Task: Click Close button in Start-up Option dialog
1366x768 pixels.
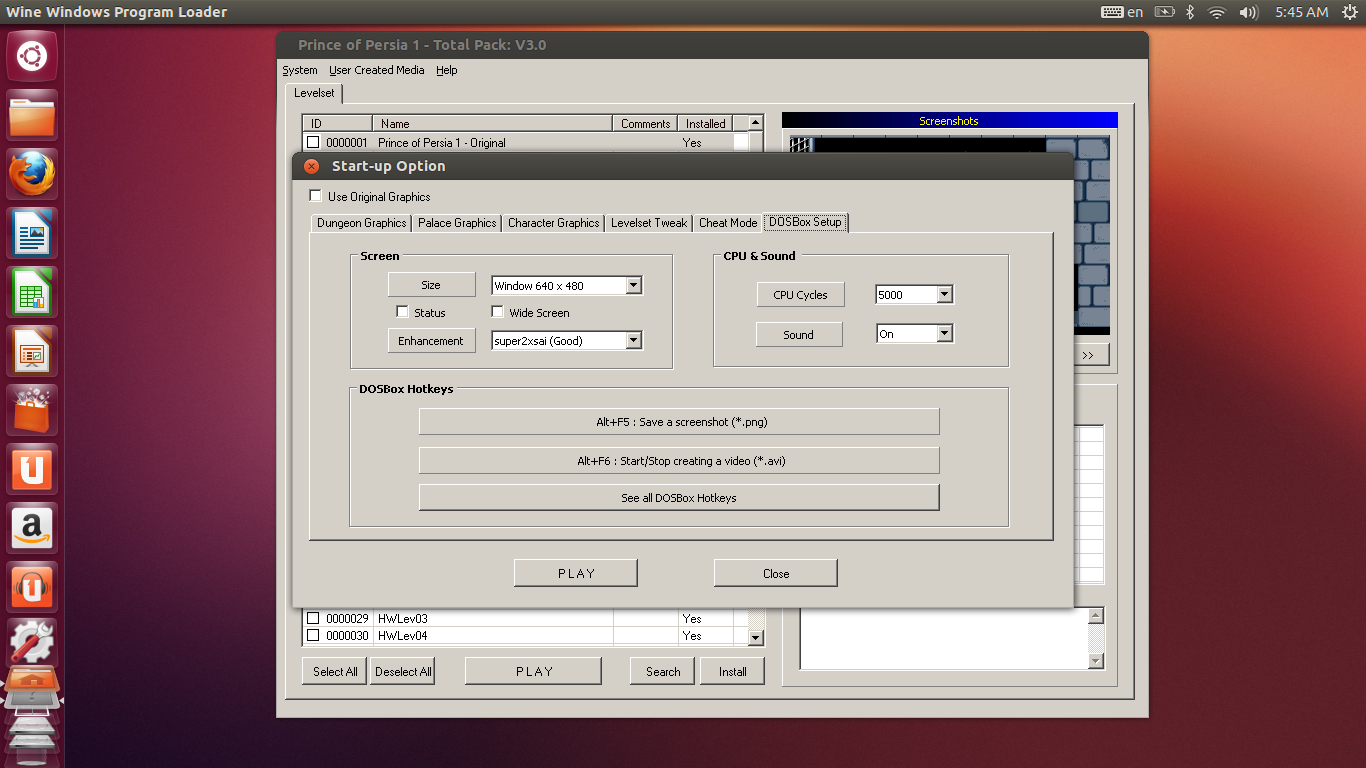Action: [x=776, y=573]
